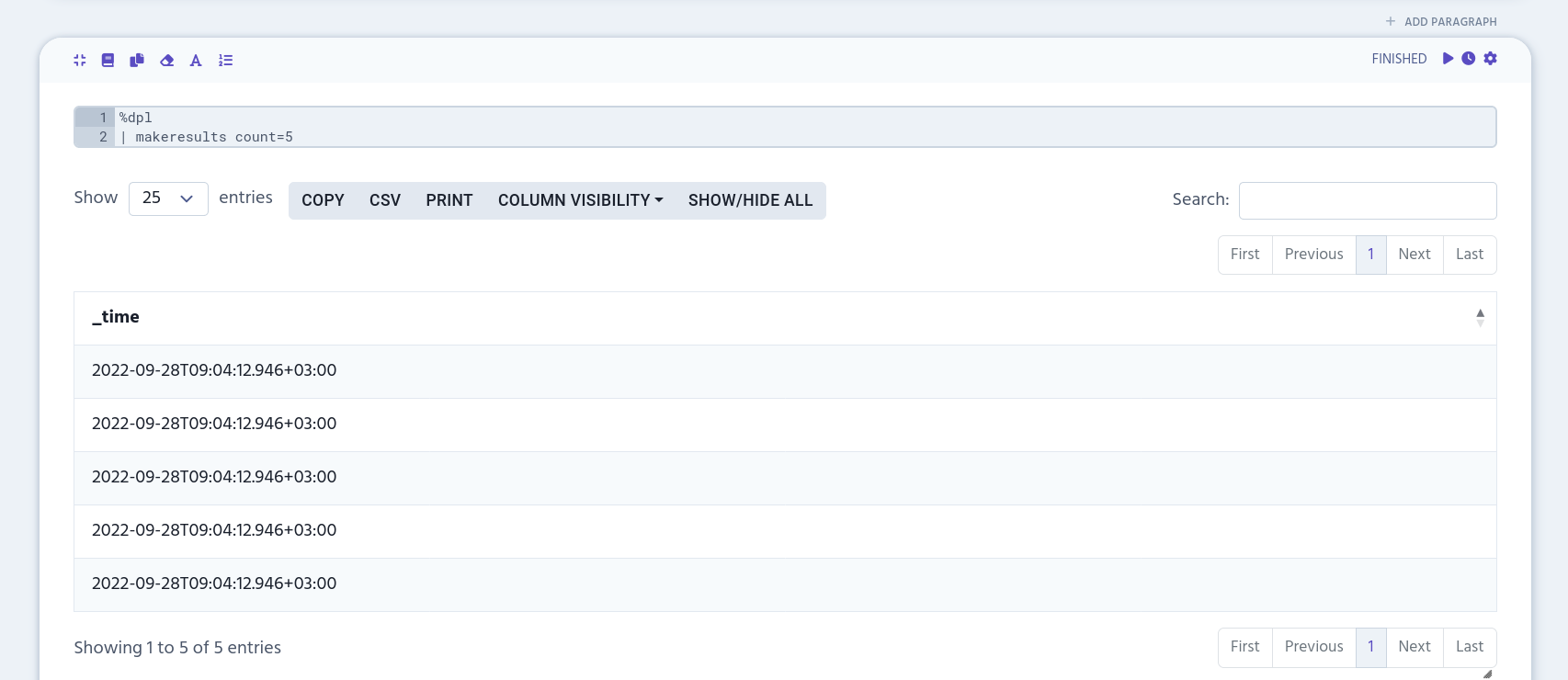Click SHOW/HIDE ALL button
Screen dimensions: 1568x680
click(x=751, y=200)
